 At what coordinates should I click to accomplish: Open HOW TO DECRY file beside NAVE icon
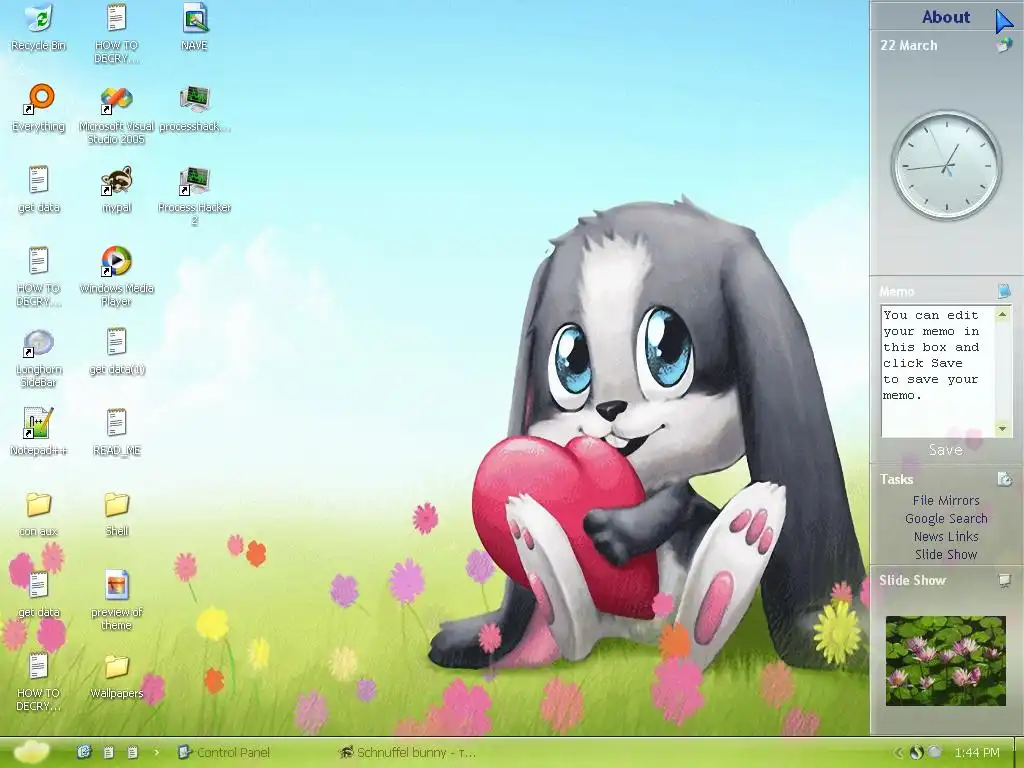116,34
